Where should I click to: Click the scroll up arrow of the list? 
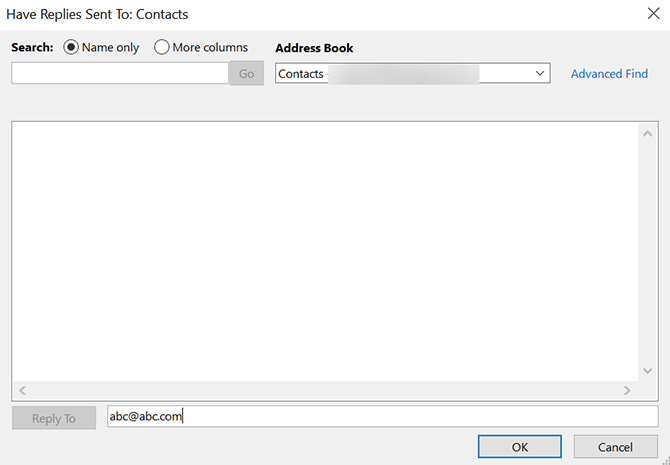pos(647,132)
